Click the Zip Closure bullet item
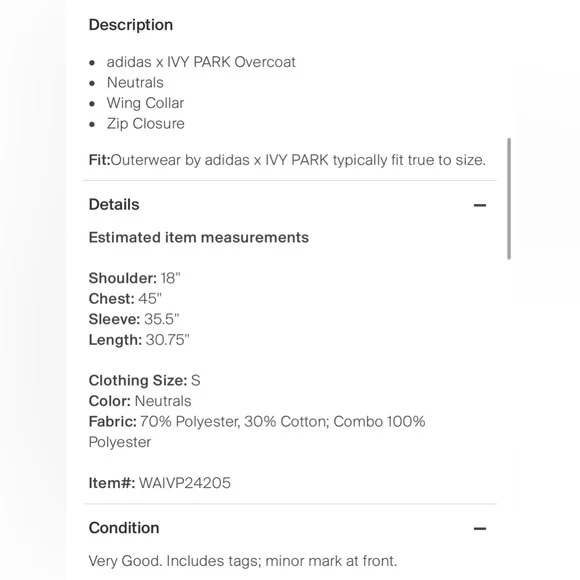Image resolution: width=580 pixels, height=580 pixels. tap(145, 124)
